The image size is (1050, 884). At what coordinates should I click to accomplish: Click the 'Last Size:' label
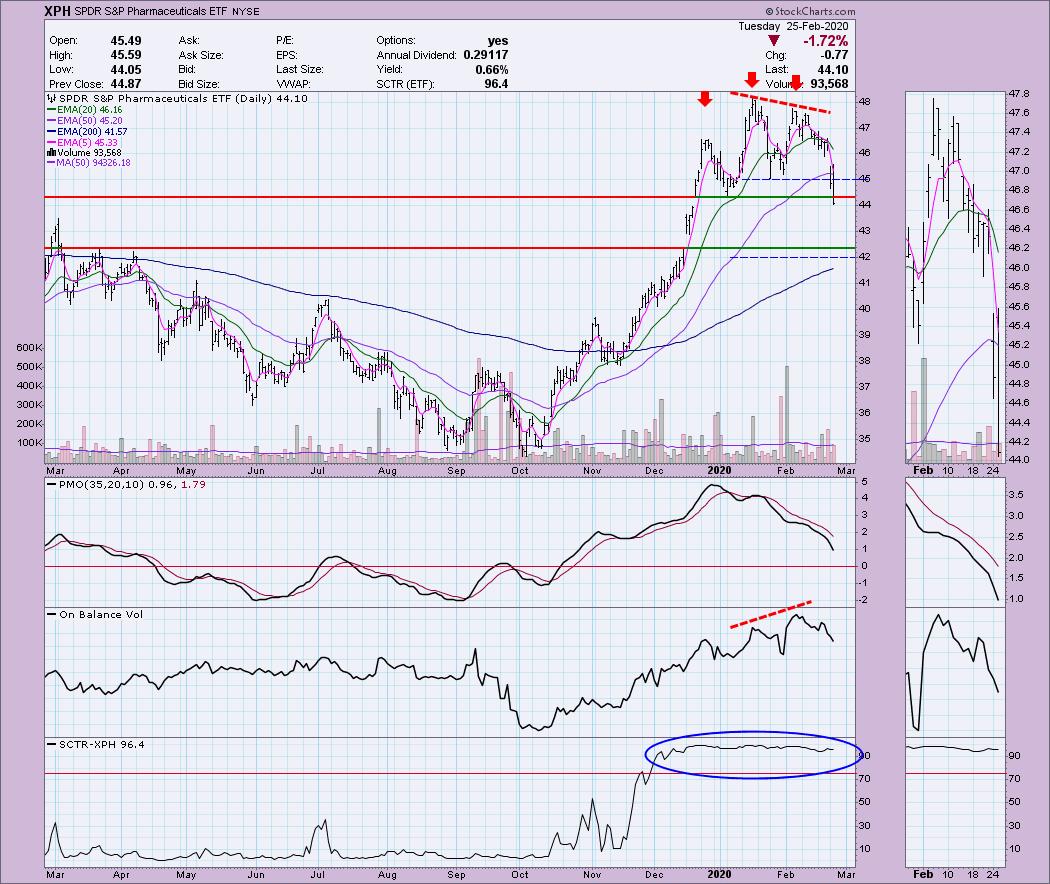point(299,70)
